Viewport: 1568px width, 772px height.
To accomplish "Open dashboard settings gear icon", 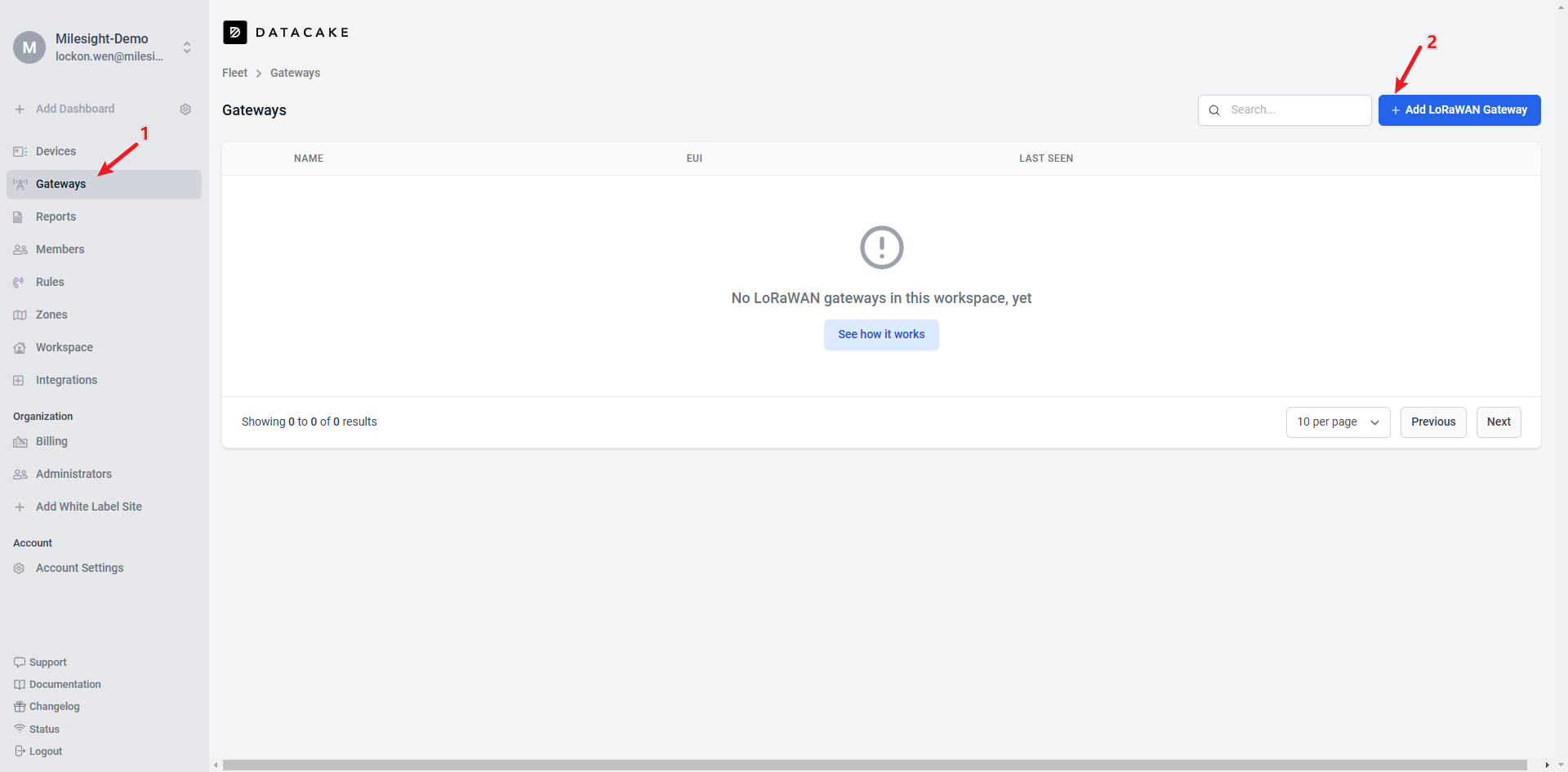I will [185, 109].
